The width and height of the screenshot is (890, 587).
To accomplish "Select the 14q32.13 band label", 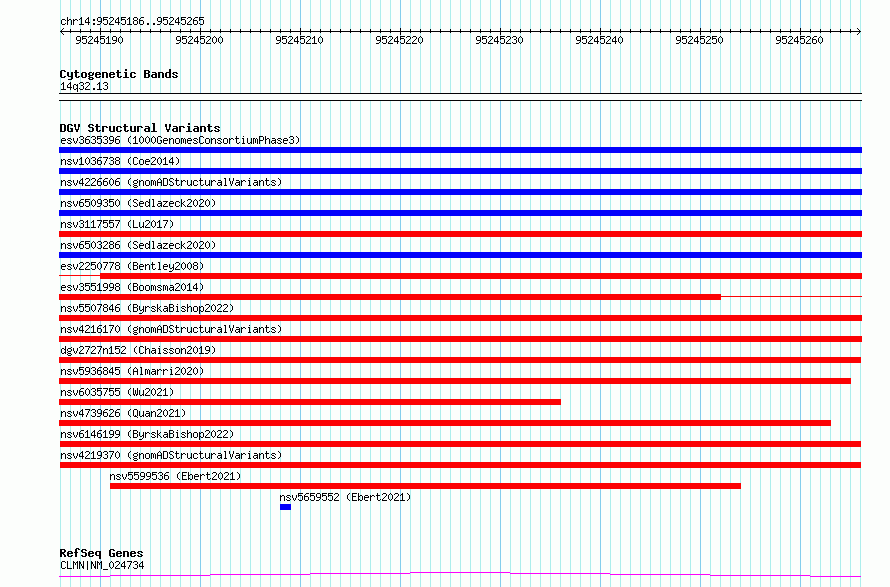I will click(x=84, y=86).
